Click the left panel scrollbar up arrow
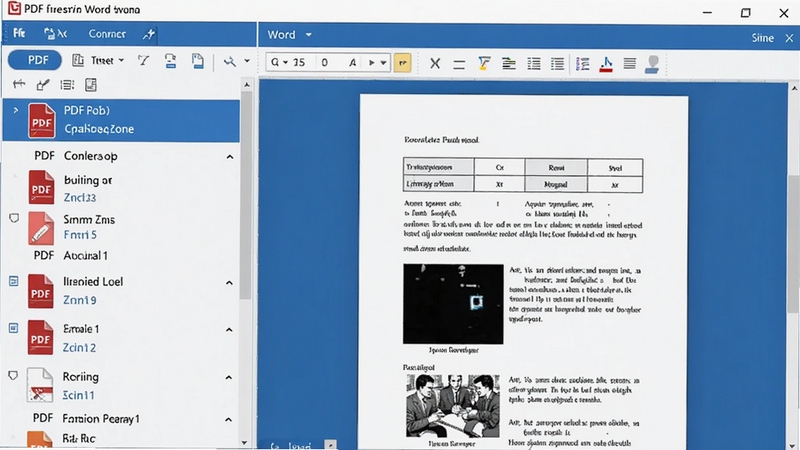The width and height of the screenshot is (800, 450). pos(246,85)
